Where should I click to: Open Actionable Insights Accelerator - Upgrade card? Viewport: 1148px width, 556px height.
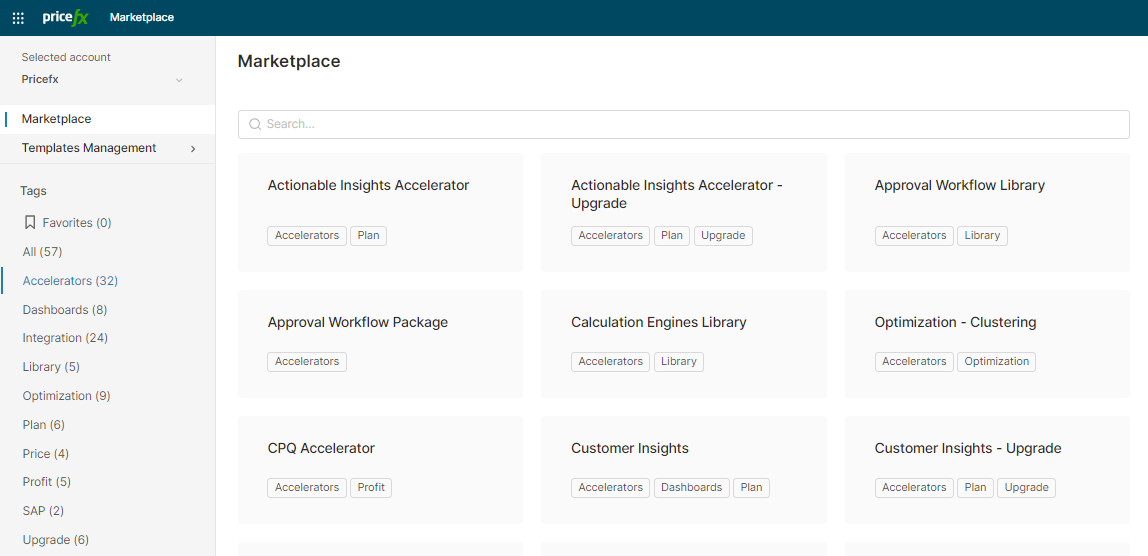tap(684, 212)
